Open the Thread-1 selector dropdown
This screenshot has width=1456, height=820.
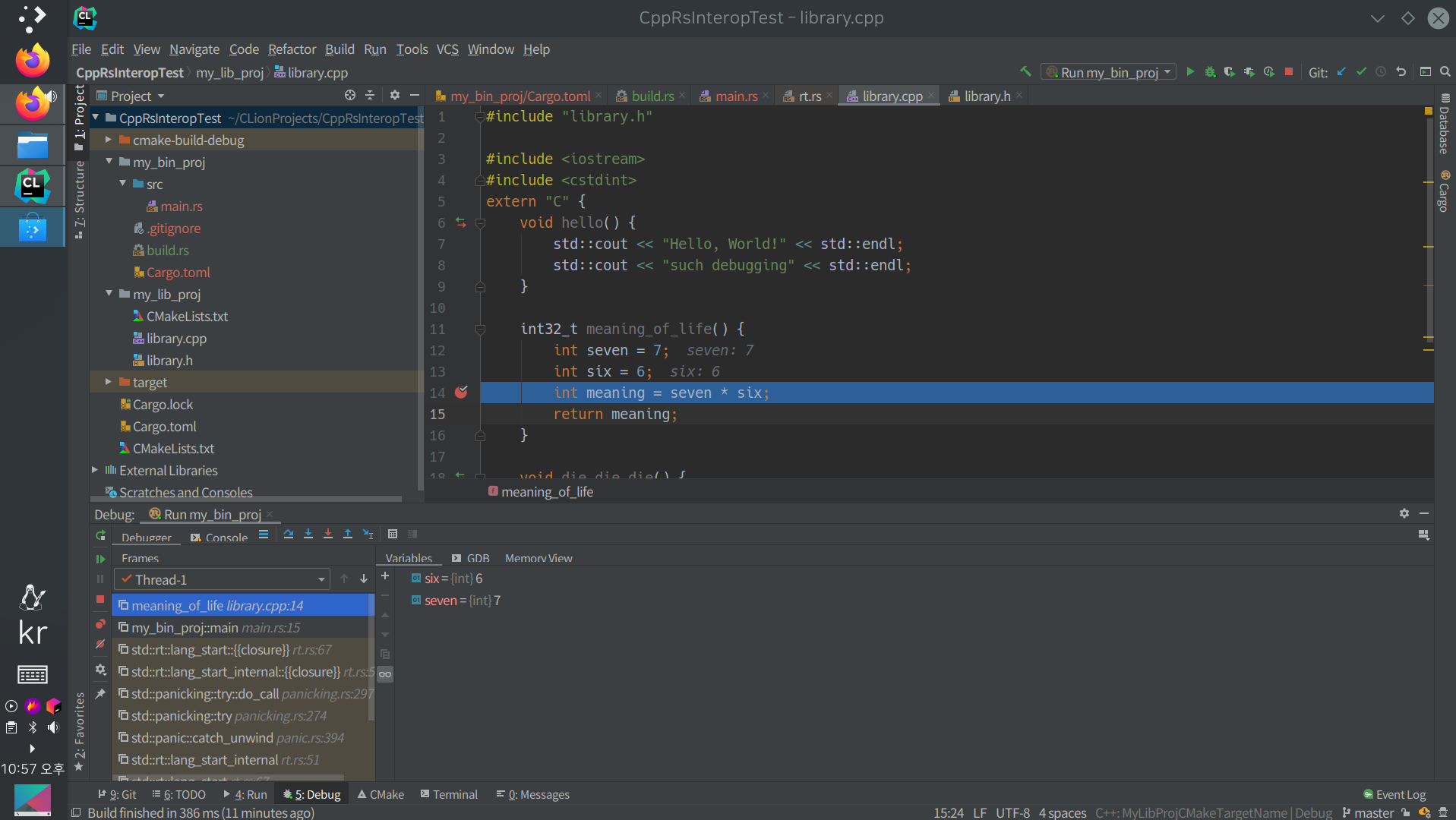(x=222, y=579)
